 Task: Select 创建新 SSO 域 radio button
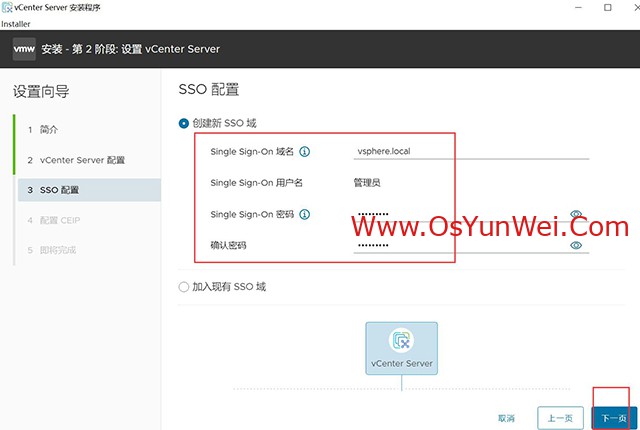point(184,123)
